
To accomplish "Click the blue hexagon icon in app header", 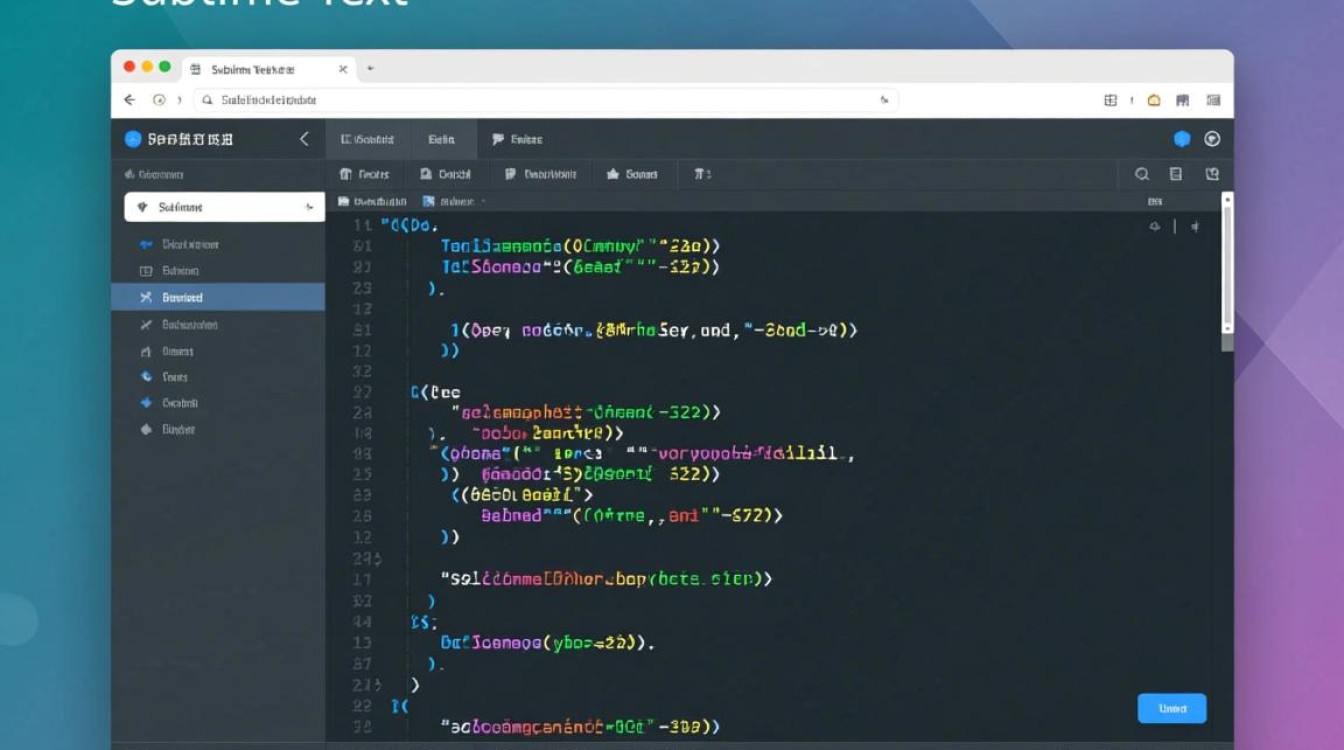I will pyautogui.click(x=1182, y=139).
